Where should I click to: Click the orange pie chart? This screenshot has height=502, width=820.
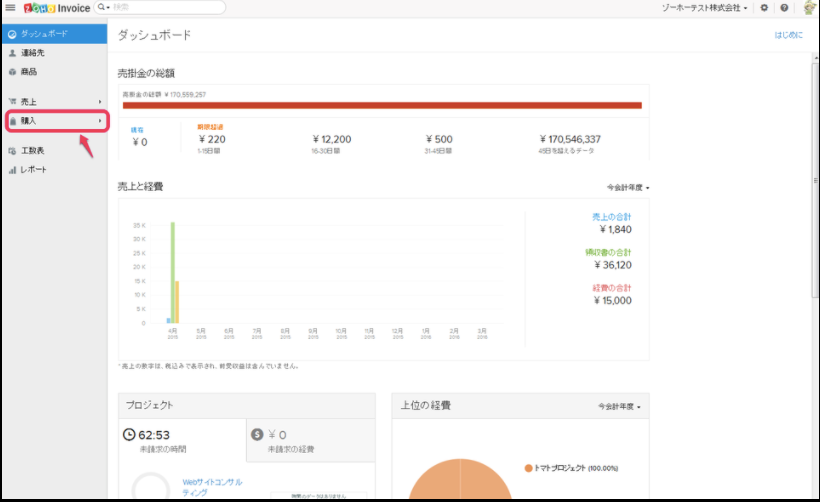coord(460,481)
